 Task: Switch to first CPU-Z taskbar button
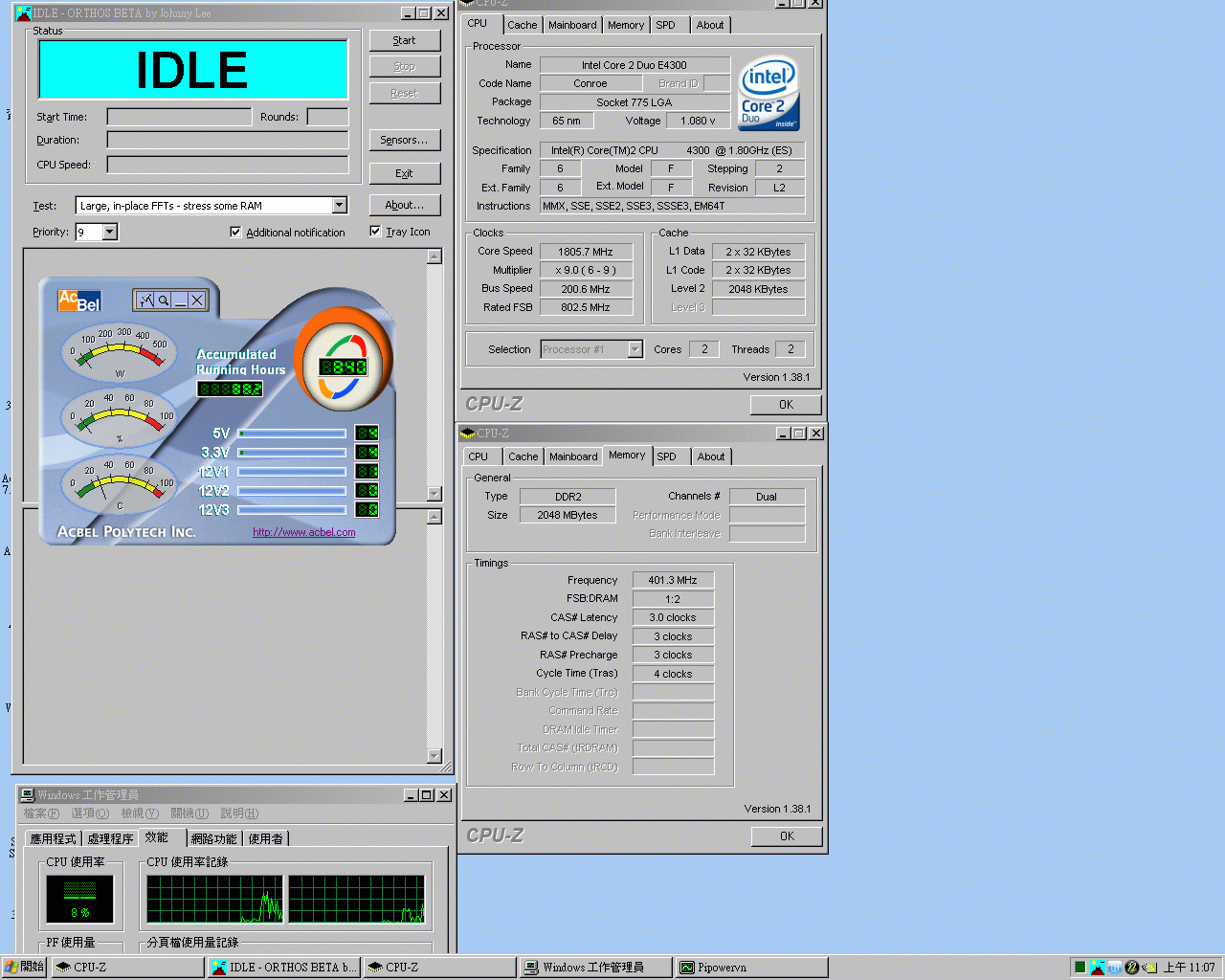tap(128, 968)
